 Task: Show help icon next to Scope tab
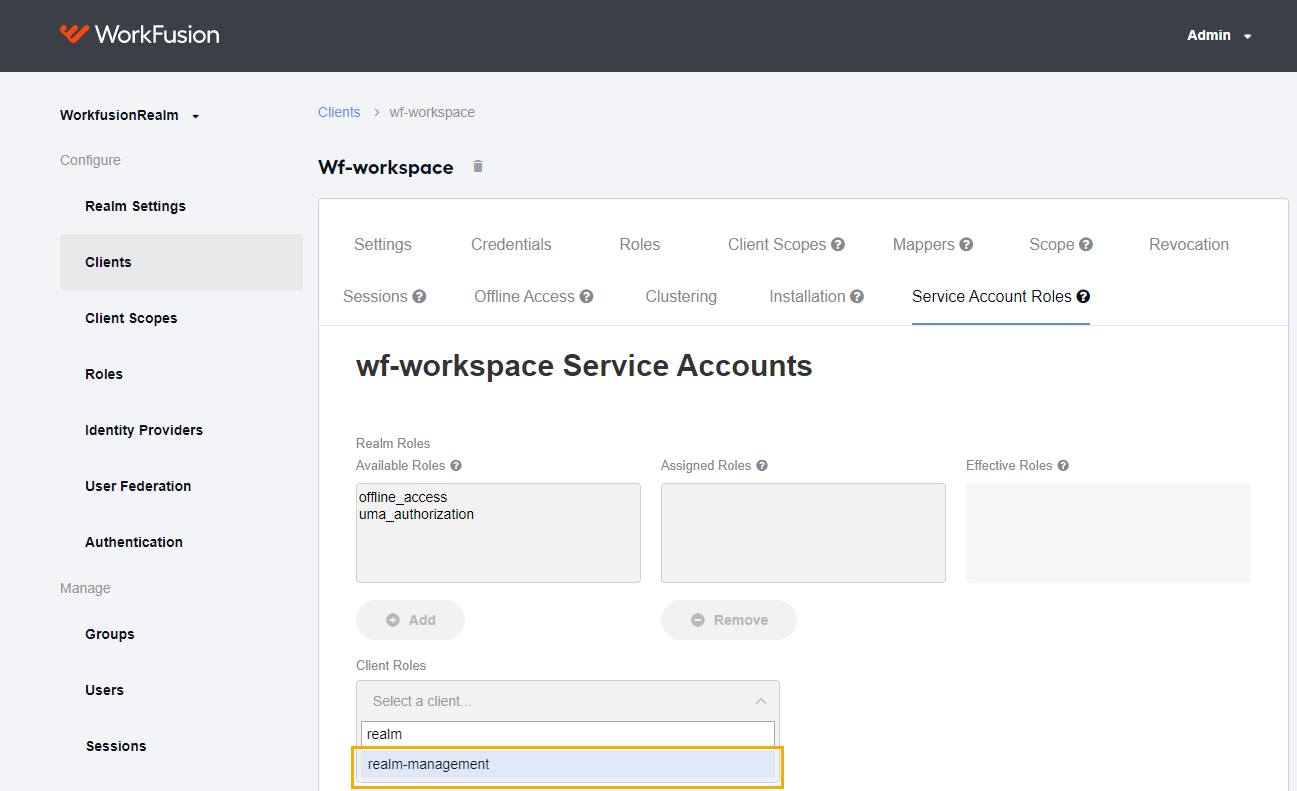(x=1086, y=244)
